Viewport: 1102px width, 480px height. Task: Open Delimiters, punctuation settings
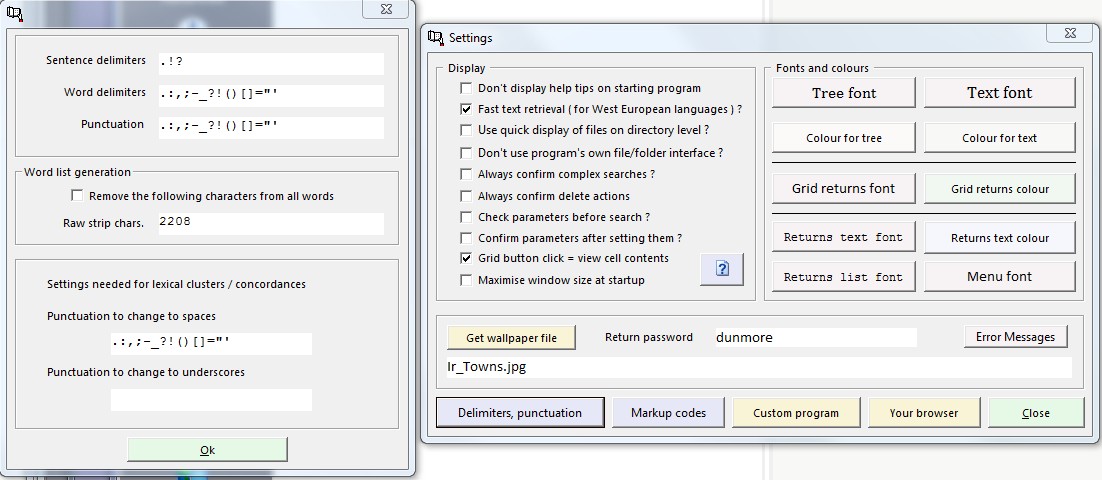520,412
